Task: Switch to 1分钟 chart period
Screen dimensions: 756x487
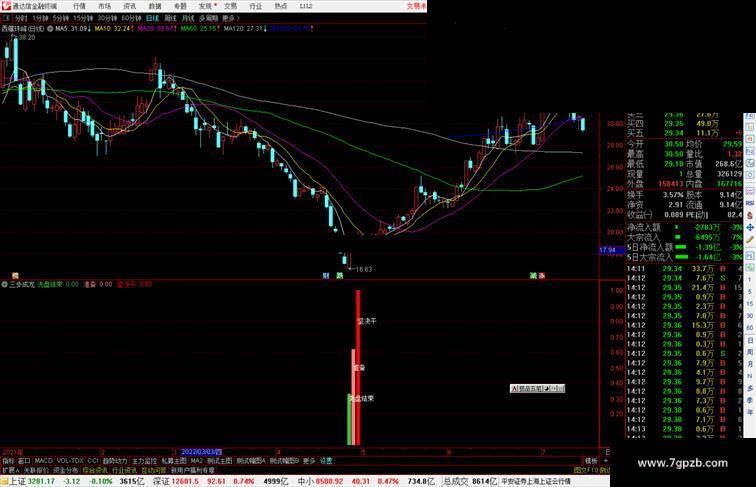Action: tap(40, 18)
